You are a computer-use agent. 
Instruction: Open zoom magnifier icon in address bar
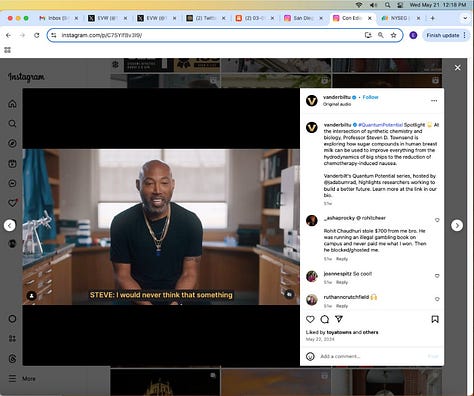[x=381, y=35]
